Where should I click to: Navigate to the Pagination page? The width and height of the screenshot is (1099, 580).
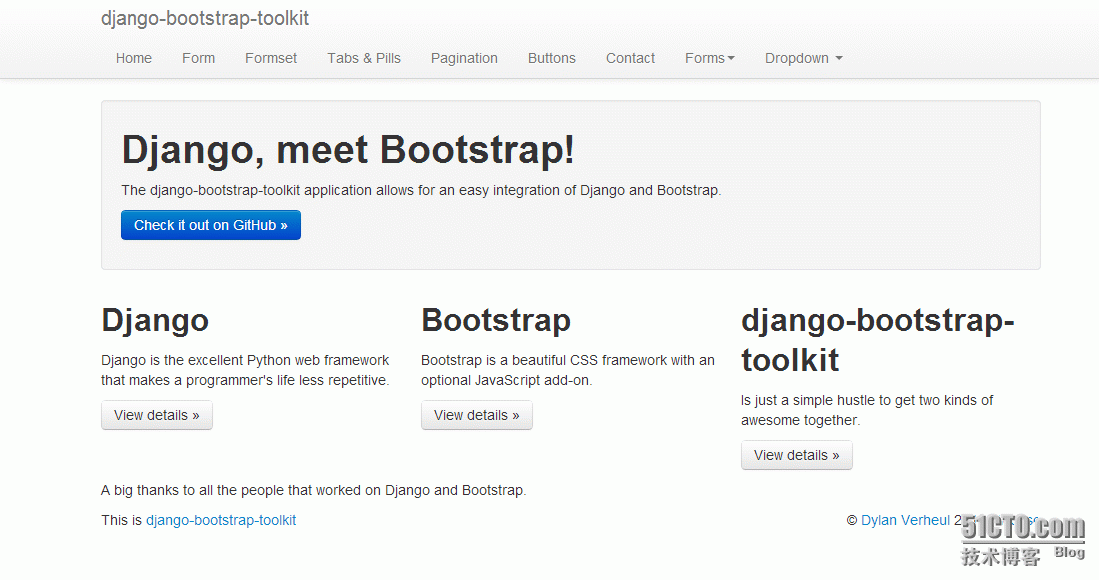click(464, 58)
